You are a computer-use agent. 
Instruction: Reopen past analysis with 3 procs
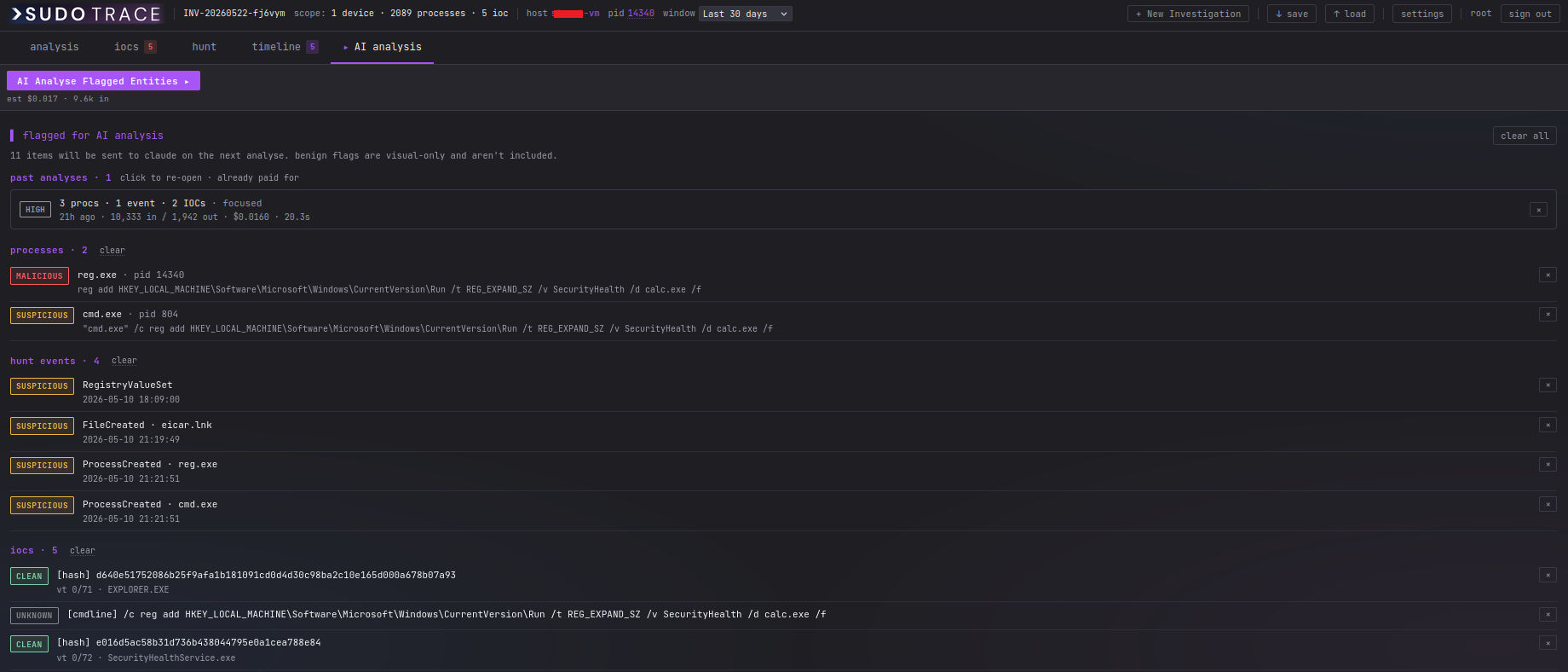pos(783,210)
